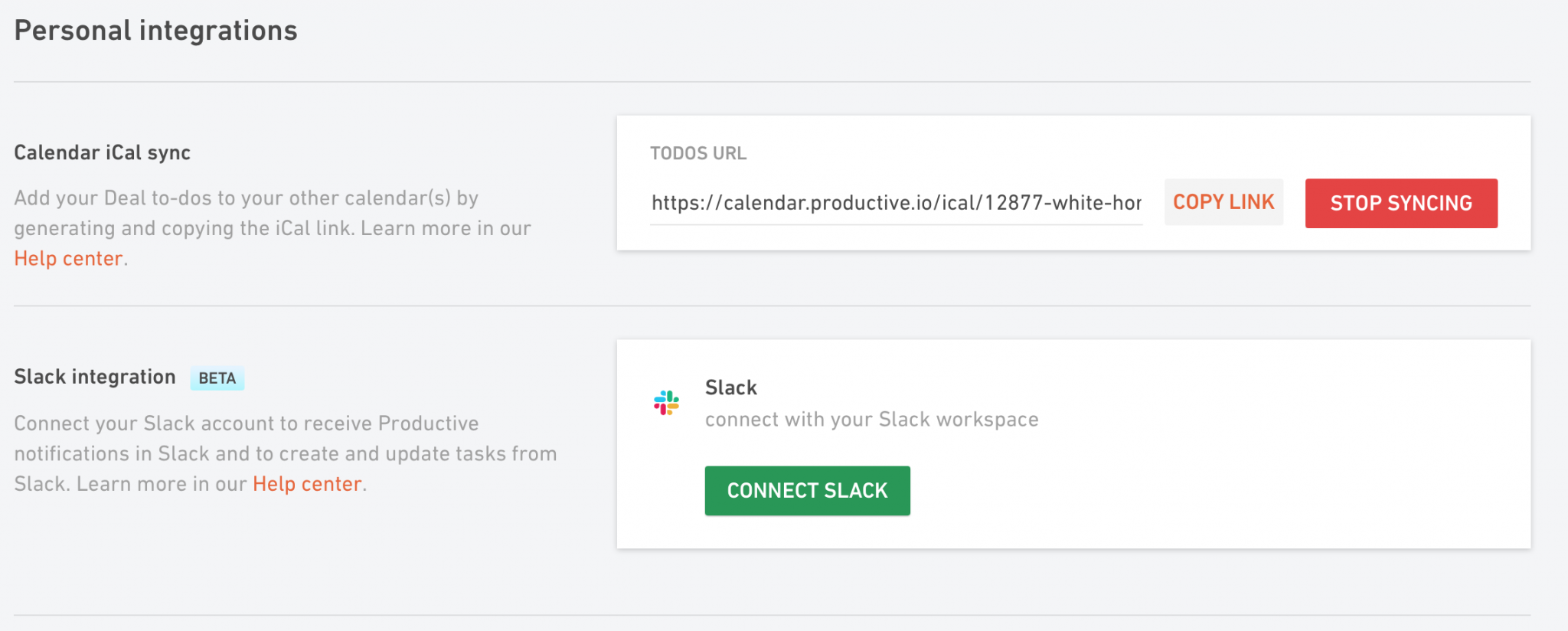Image resolution: width=1568 pixels, height=631 pixels.
Task: Select the TODOS URL input field
Action: (896, 203)
